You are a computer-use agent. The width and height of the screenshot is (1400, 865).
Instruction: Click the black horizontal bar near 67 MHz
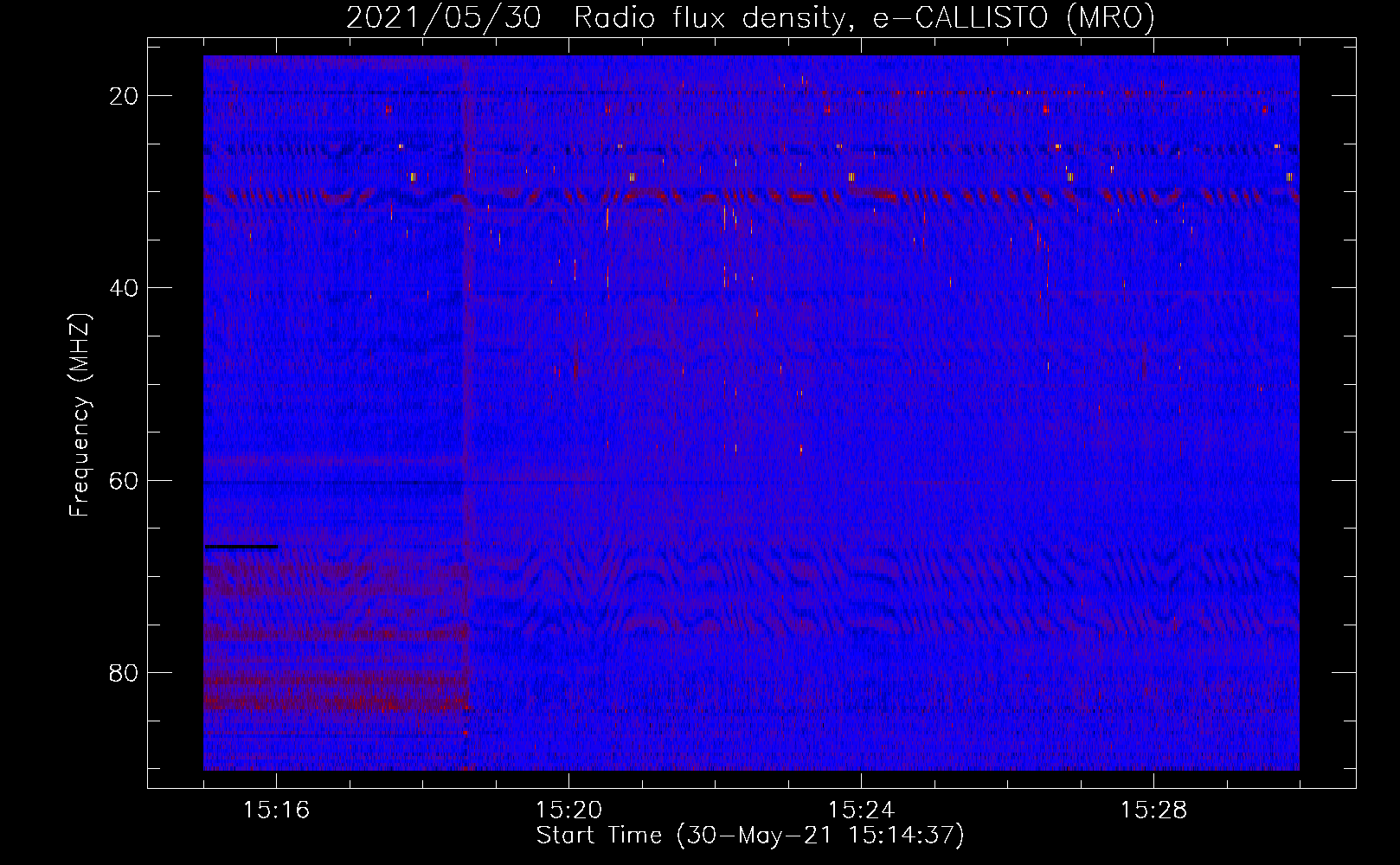pyautogui.click(x=241, y=547)
